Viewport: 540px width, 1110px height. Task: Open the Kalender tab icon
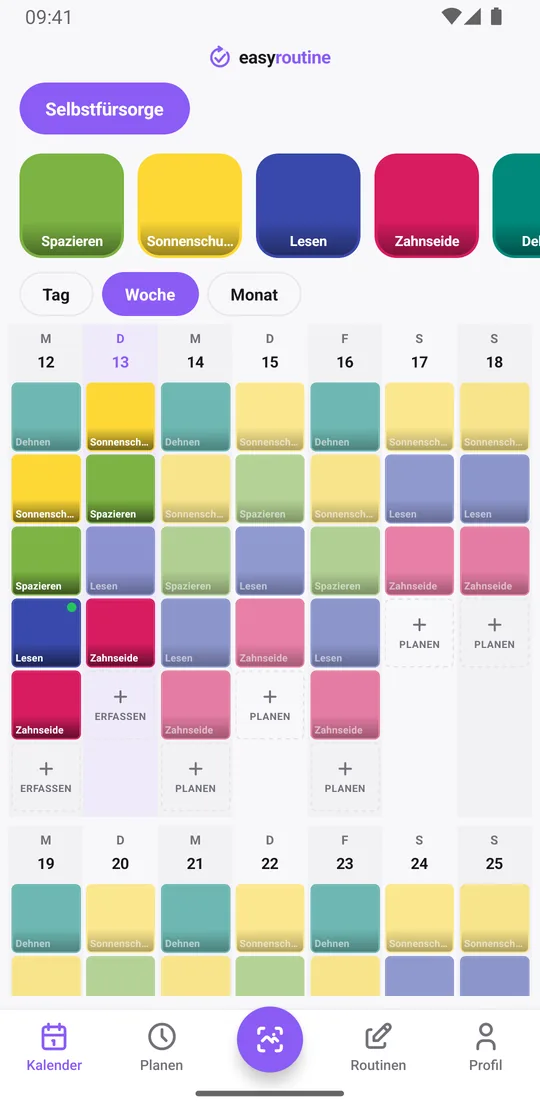[x=54, y=1037]
